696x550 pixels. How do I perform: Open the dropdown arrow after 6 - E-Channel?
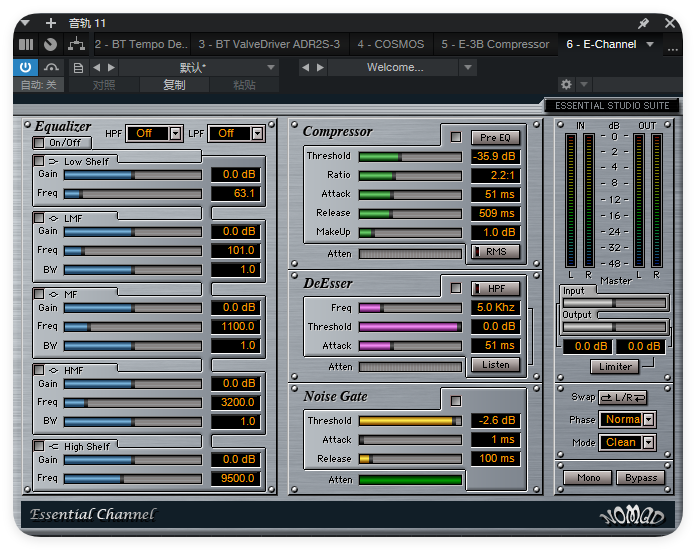(x=650, y=44)
